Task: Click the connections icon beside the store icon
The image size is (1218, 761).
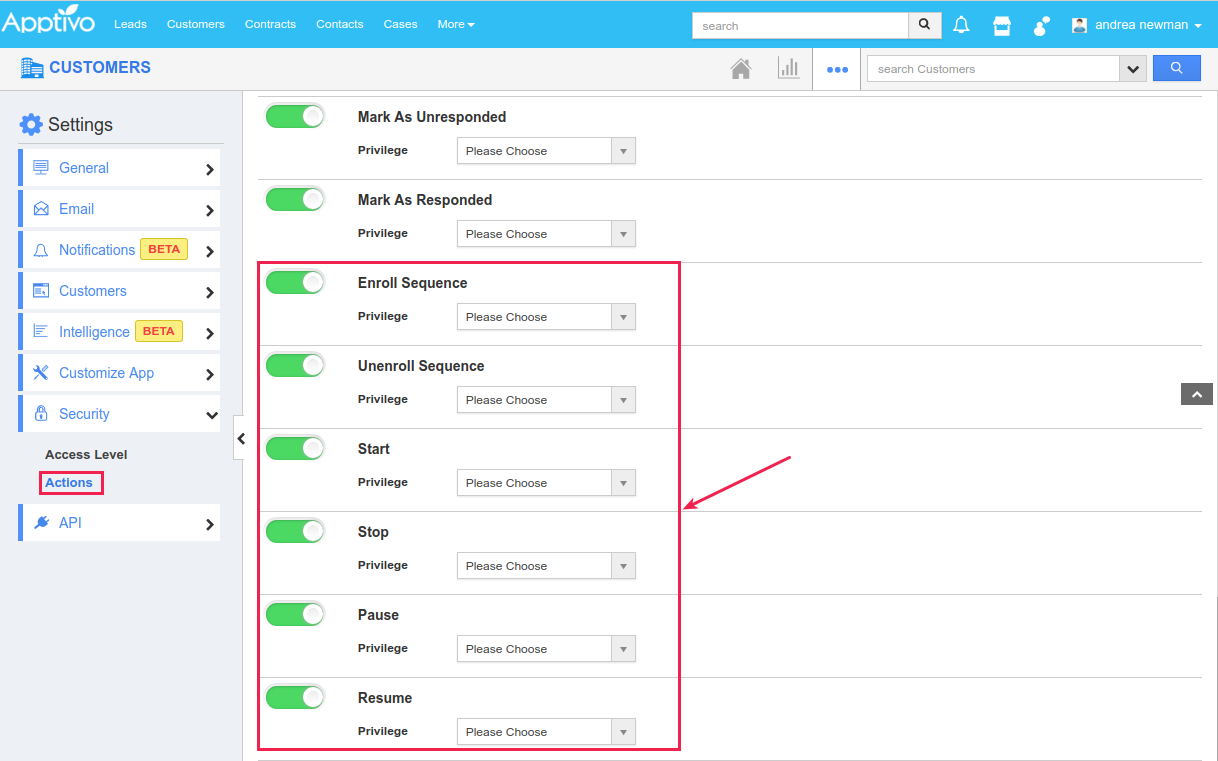Action: (x=1041, y=25)
